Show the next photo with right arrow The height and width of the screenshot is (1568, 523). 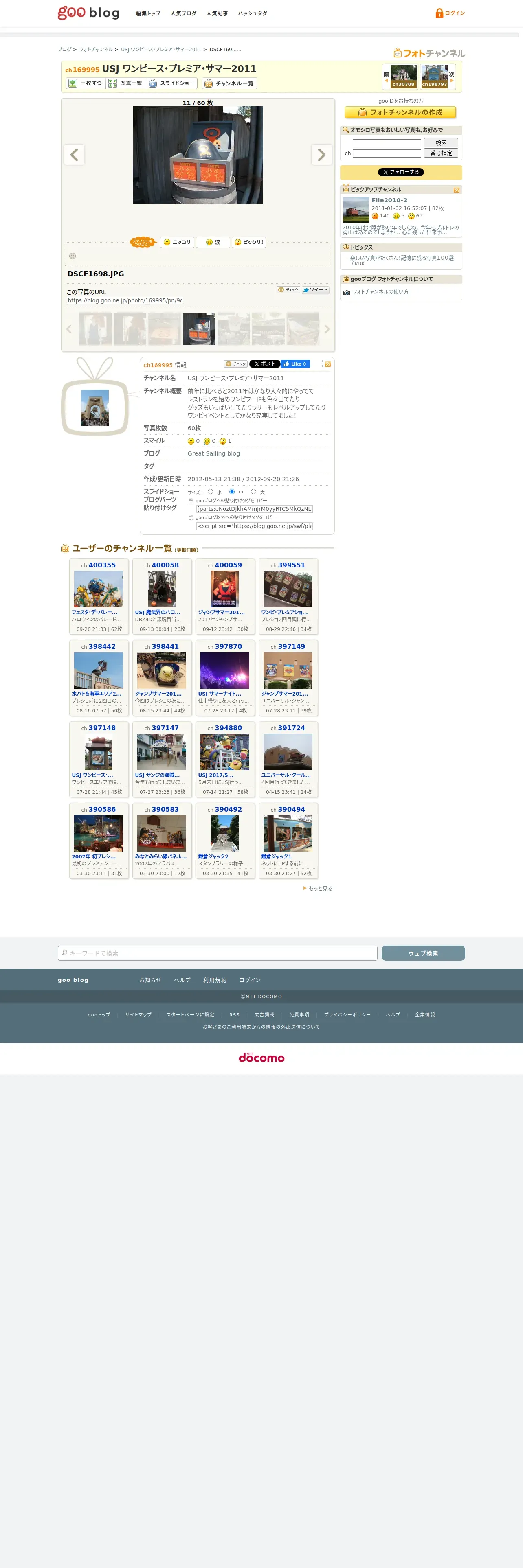321,155
